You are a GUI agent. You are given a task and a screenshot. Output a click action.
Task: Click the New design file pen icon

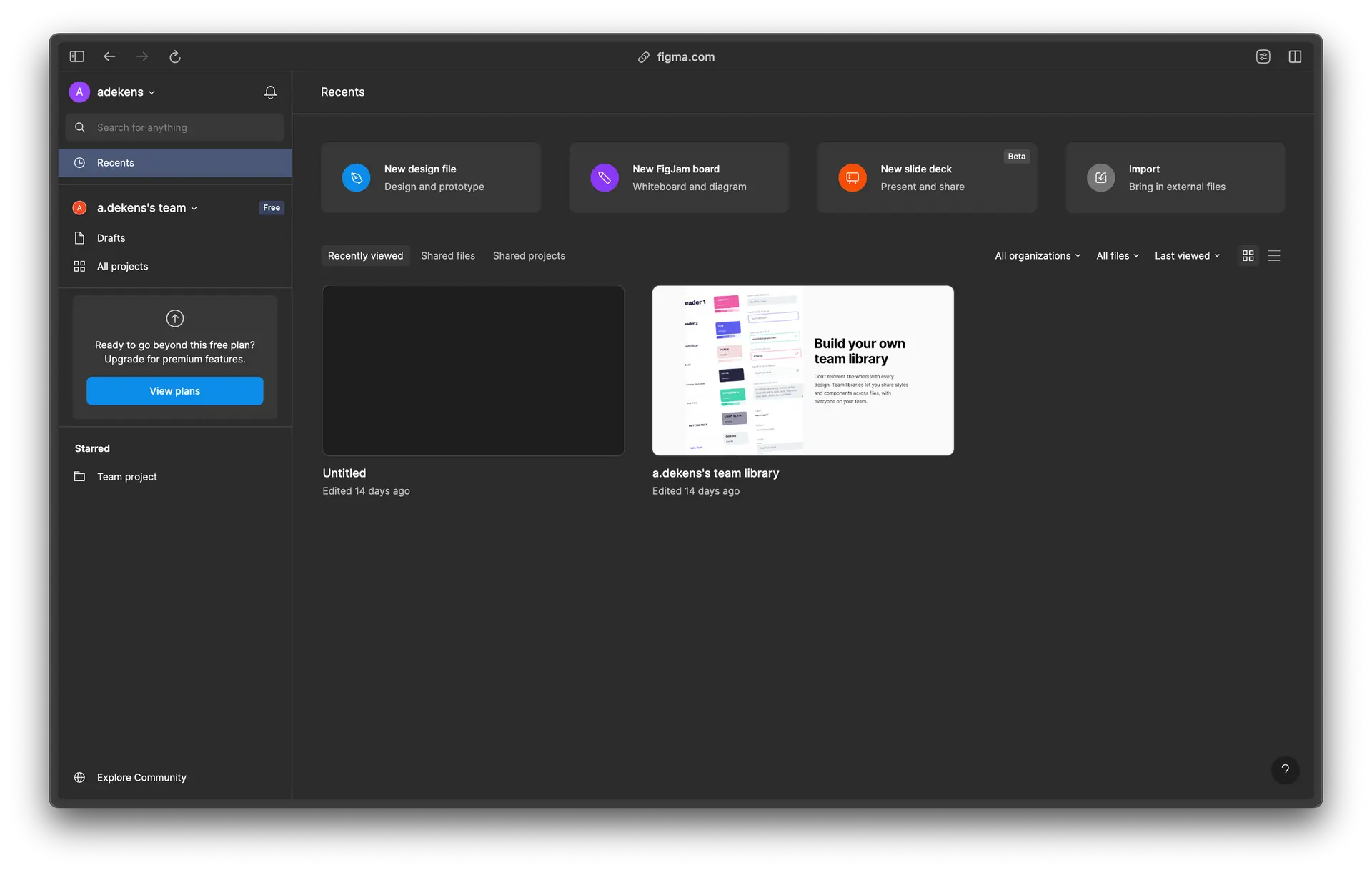point(356,178)
